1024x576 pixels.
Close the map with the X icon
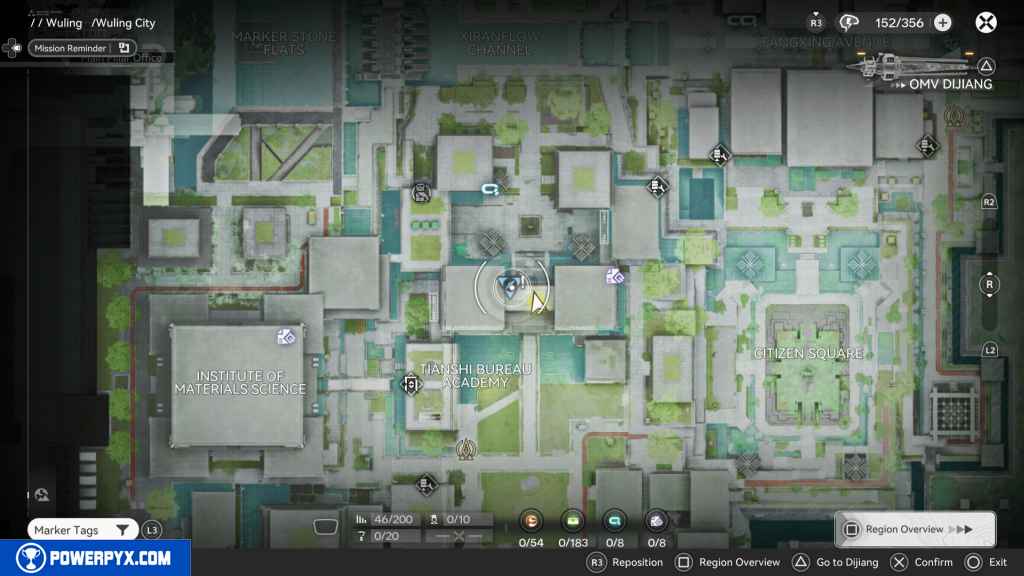tap(986, 22)
